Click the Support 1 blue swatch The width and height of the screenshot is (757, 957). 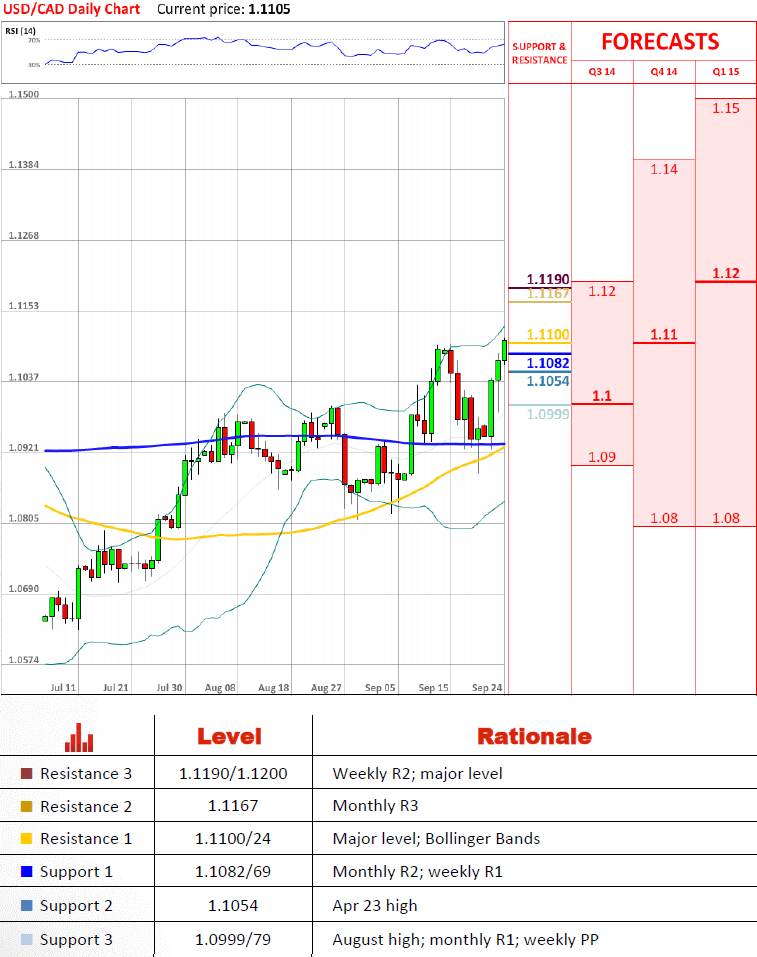pyautogui.click(x=26, y=872)
